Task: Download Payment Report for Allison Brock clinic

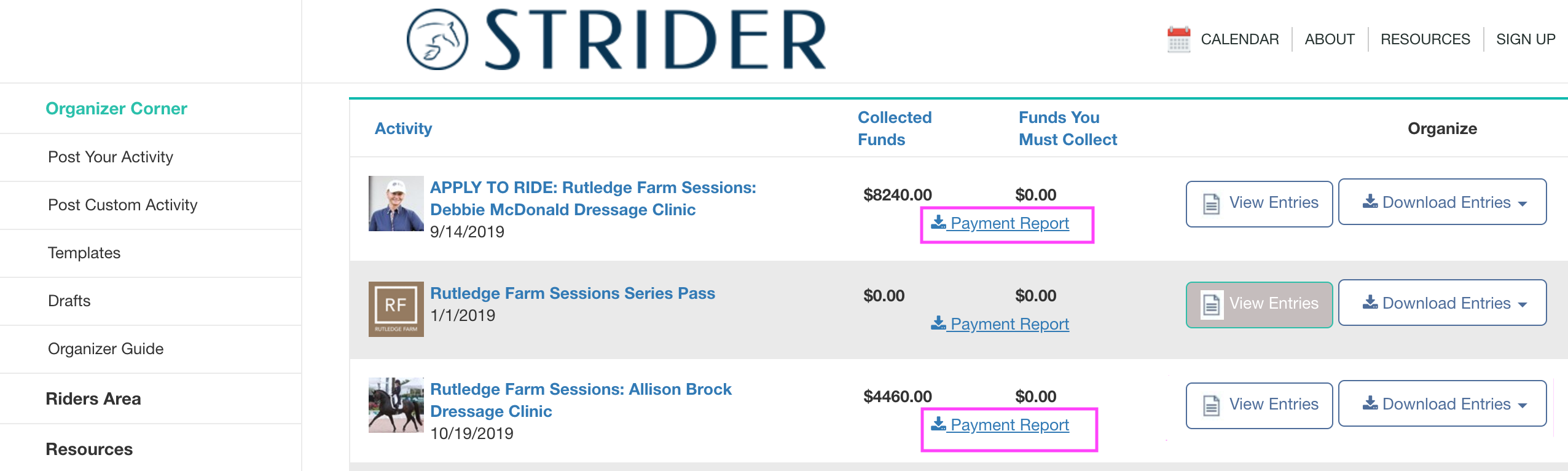Action: (x=1009, y=425)
